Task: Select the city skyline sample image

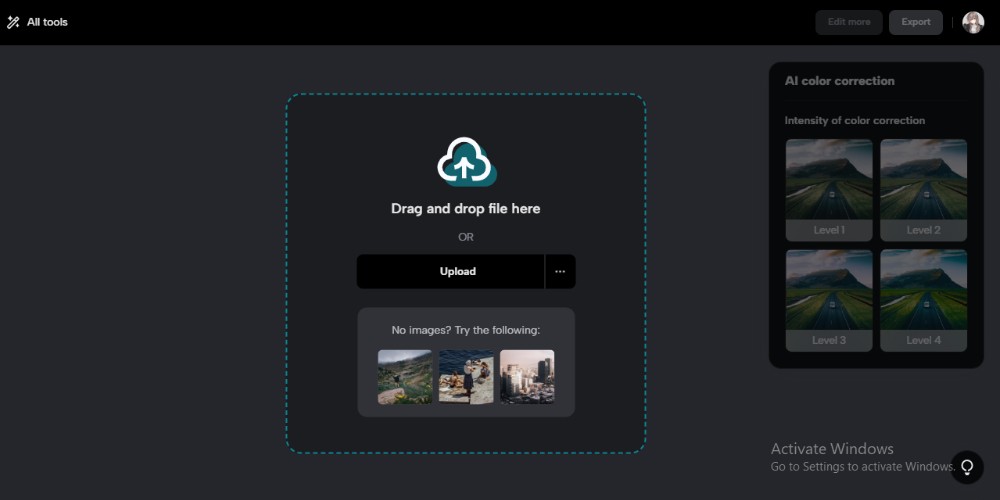Action: [x=527, y=377]
